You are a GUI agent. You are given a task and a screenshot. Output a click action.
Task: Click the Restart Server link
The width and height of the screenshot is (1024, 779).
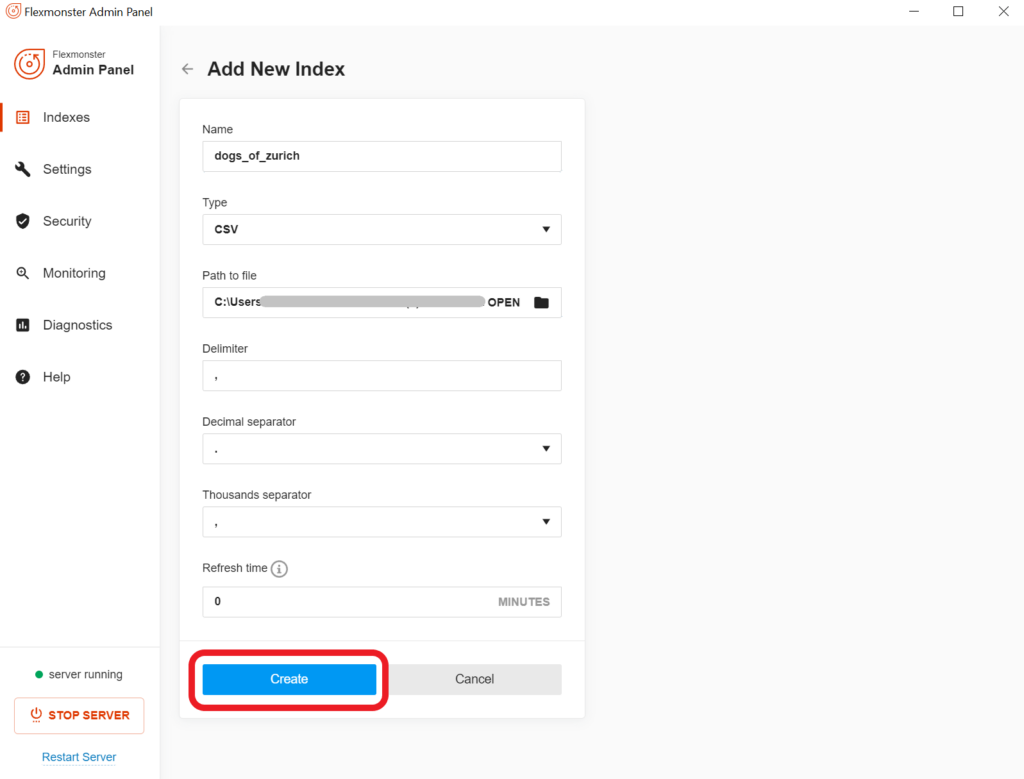tap(79, 757)
